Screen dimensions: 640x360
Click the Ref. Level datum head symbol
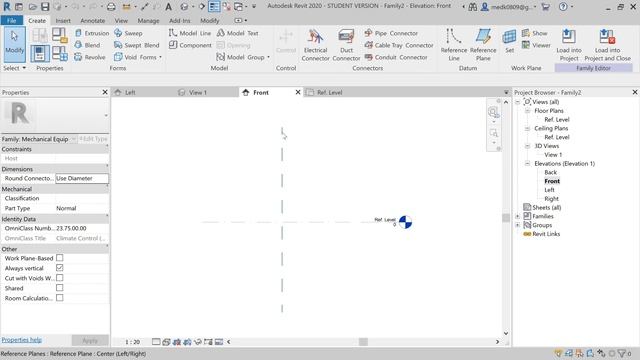tap(405, 222)
